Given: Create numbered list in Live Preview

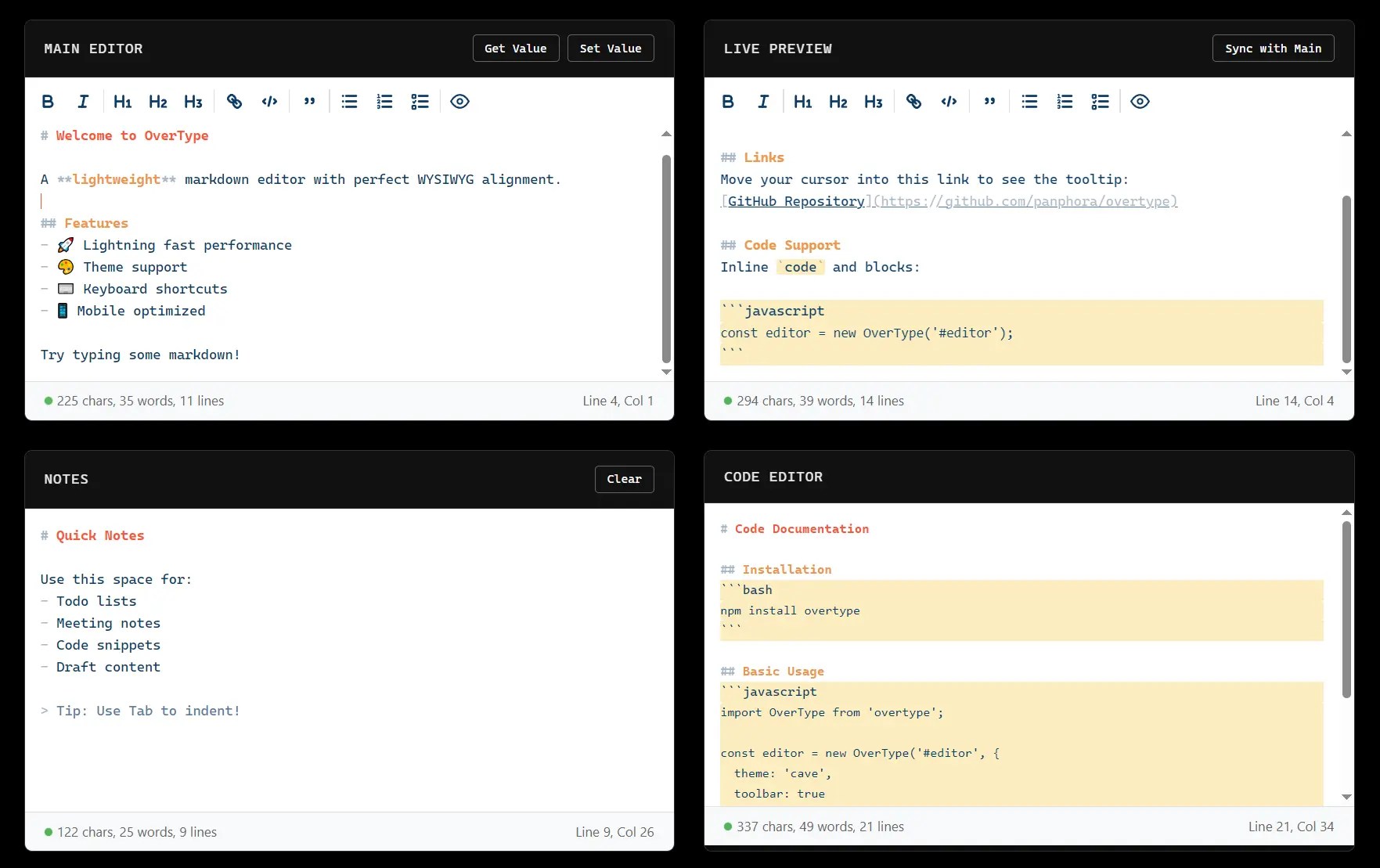Looking at the screenshot, I should pyautogui.click(x=1065, y=101).
